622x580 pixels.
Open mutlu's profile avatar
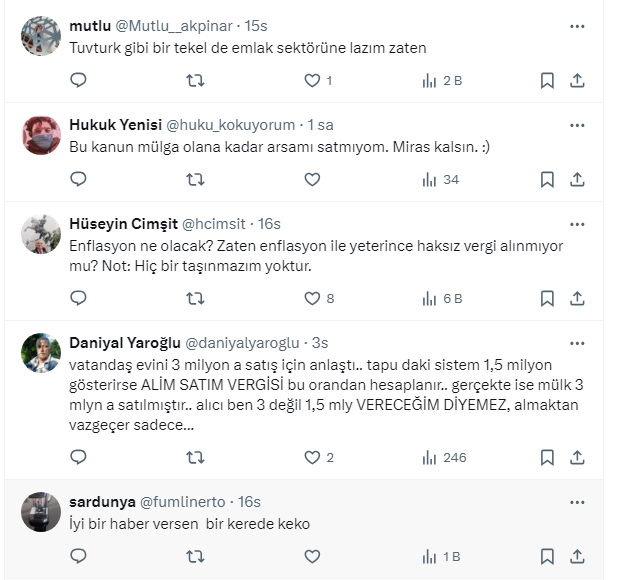41,36
